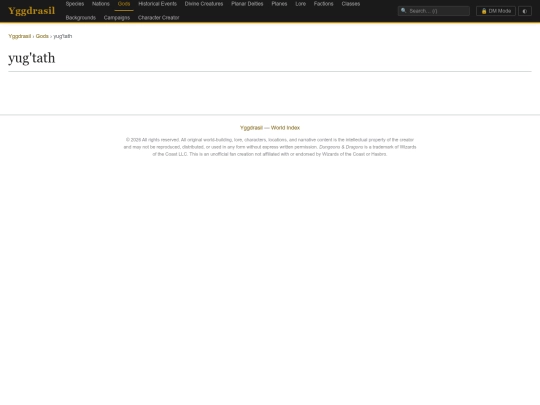Focus the Search input field
The image size is (540, 405).
pyautogui.click(x=434, y=11)
